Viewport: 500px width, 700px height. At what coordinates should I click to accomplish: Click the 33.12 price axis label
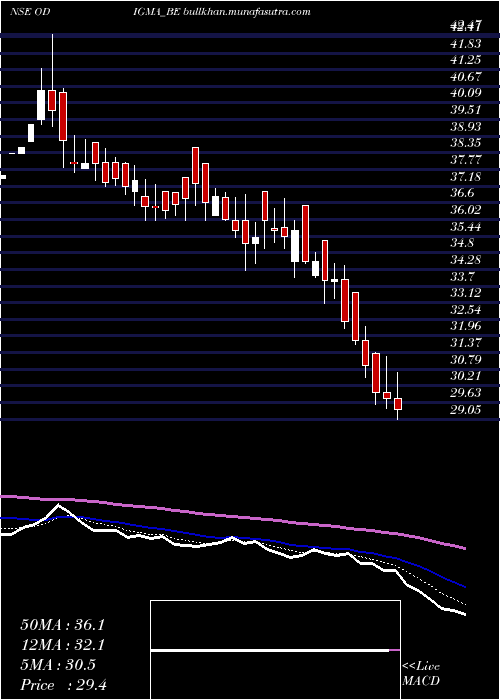pyautogui.click(x=465, y=293)
